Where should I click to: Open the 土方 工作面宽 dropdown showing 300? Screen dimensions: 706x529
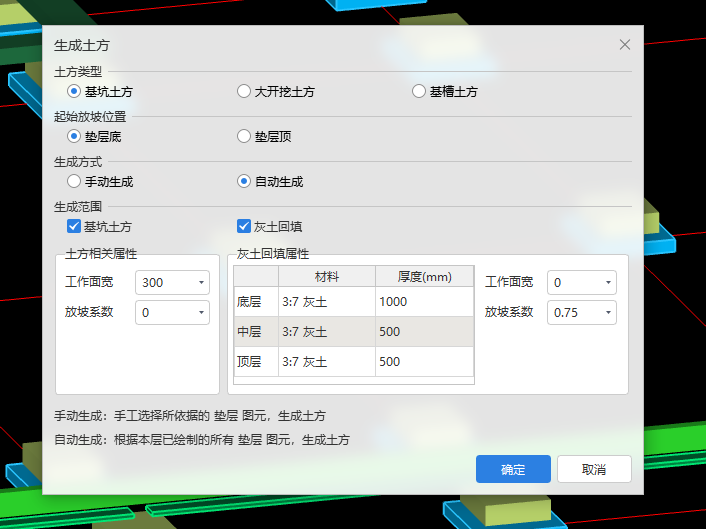[172, 282]
